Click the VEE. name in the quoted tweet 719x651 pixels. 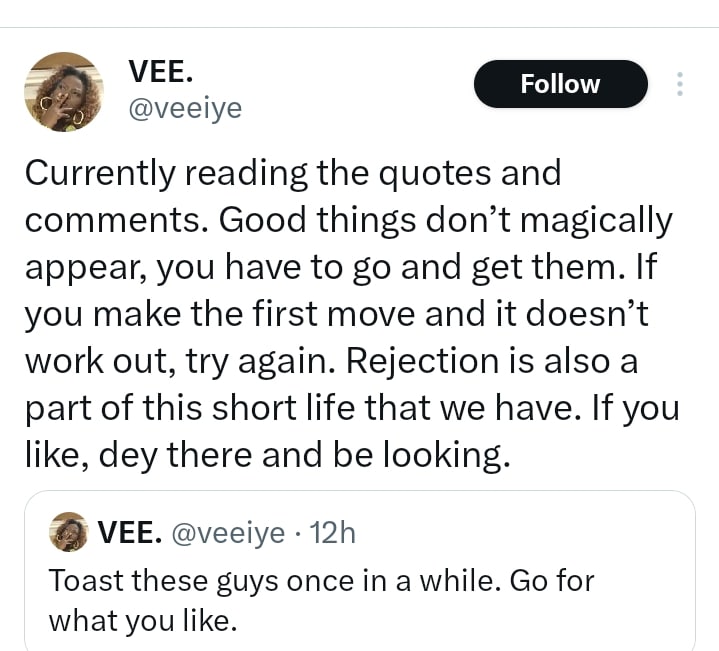[131, 532]
